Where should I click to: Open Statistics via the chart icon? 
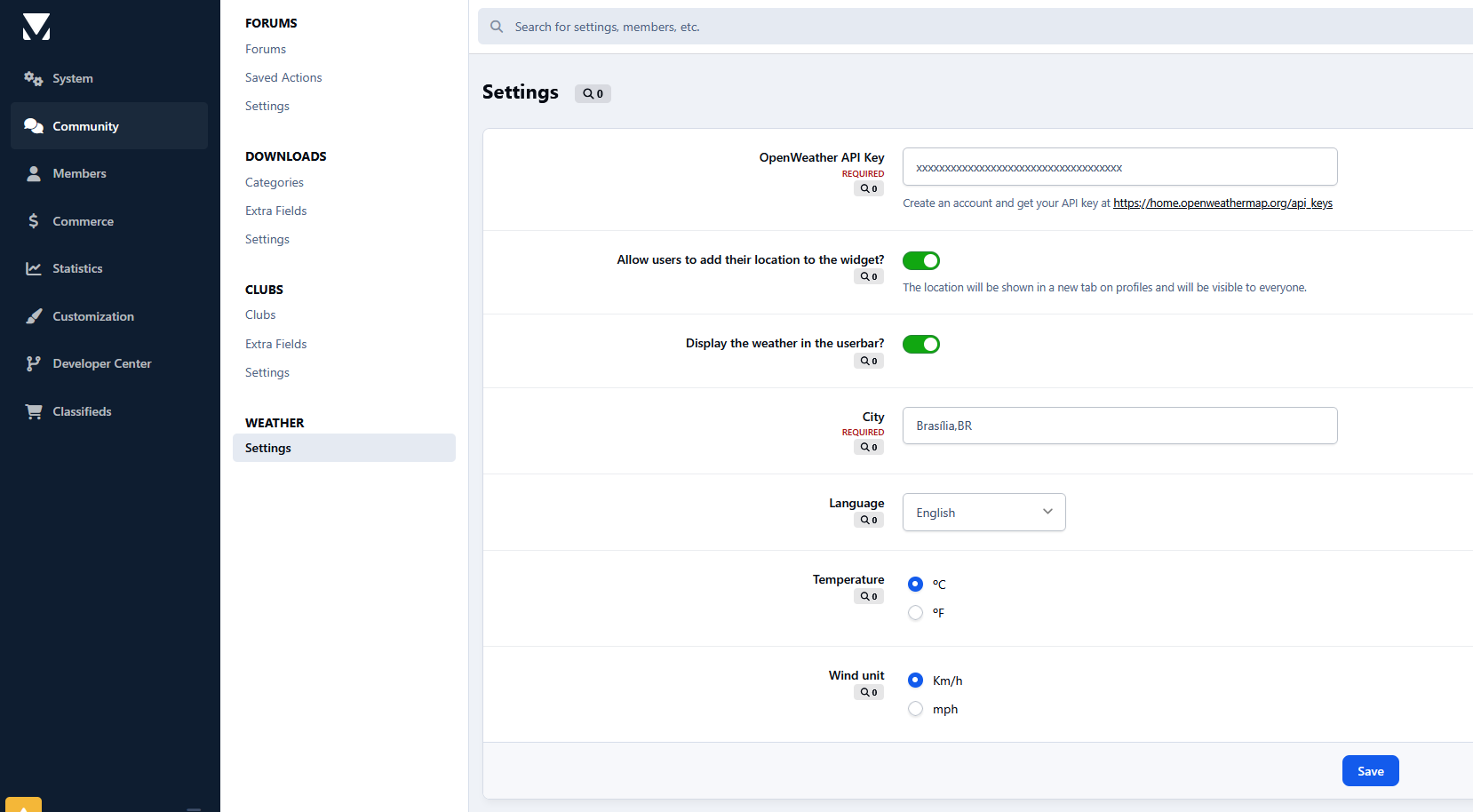click(34, 268)
